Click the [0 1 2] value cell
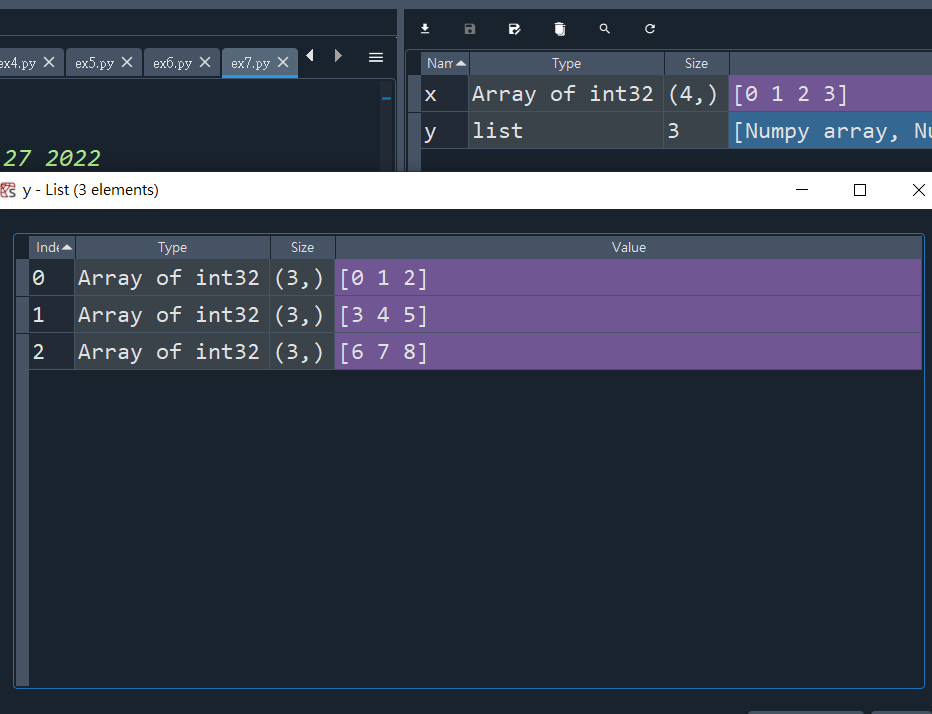This screenshot has height=714, width=932. point(628,278)
